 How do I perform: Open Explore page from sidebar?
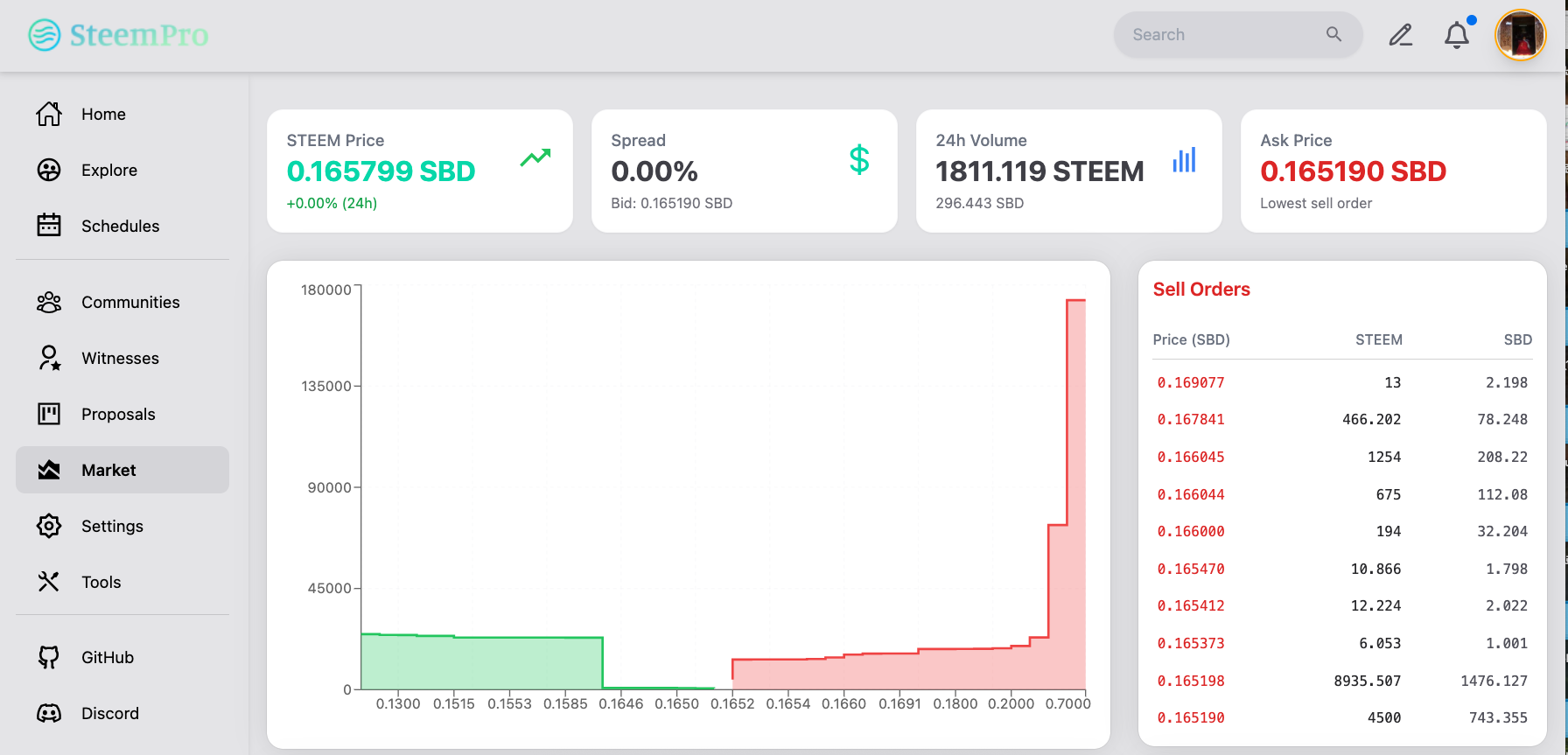point(109,170)
